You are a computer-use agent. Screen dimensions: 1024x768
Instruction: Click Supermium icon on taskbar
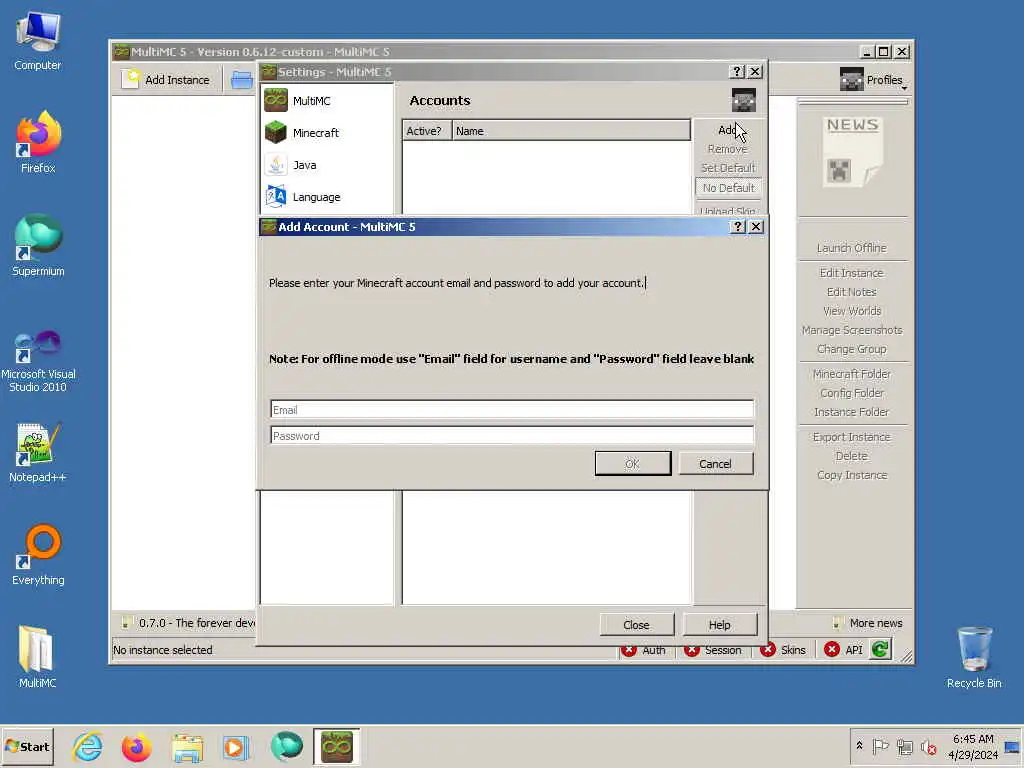pyautogui.click(x=286, y=746)
